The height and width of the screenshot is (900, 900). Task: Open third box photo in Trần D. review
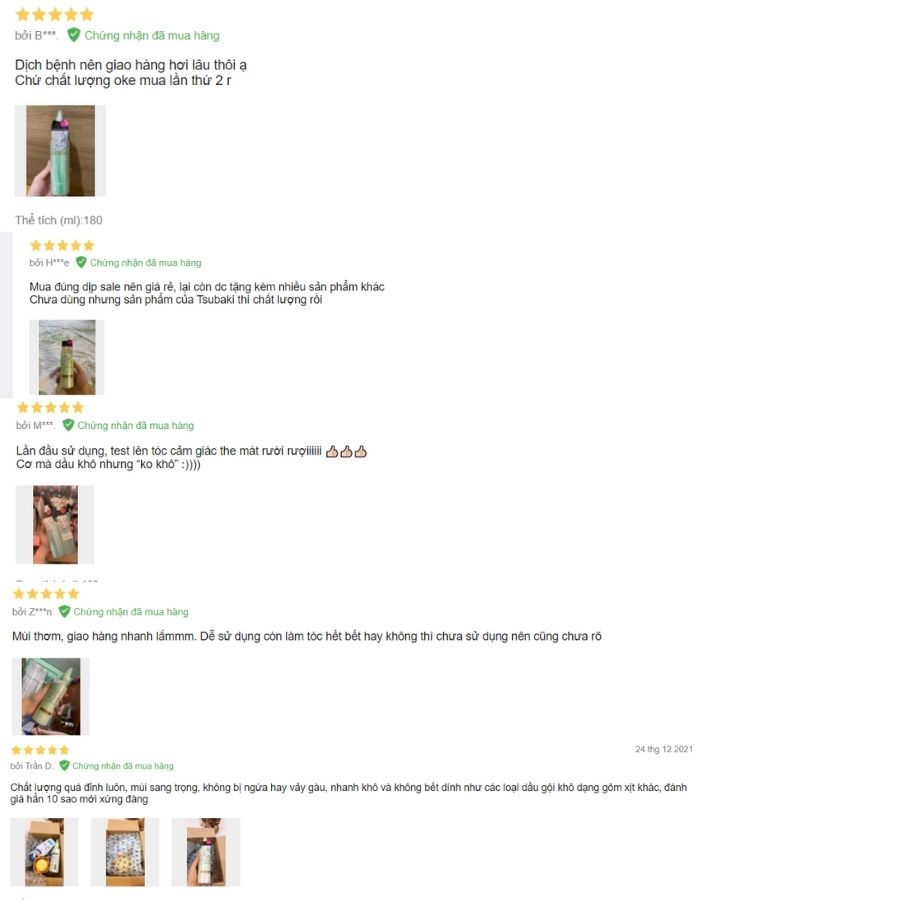[x=206, y=852]
